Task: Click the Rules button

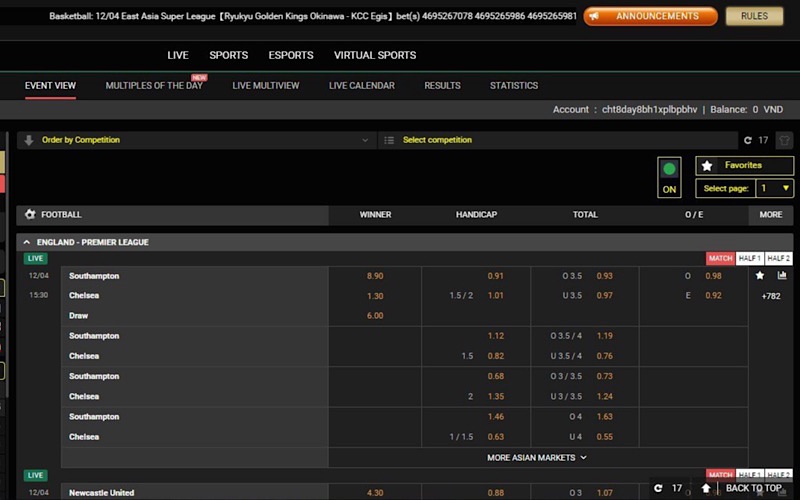Action: (755, 16)
